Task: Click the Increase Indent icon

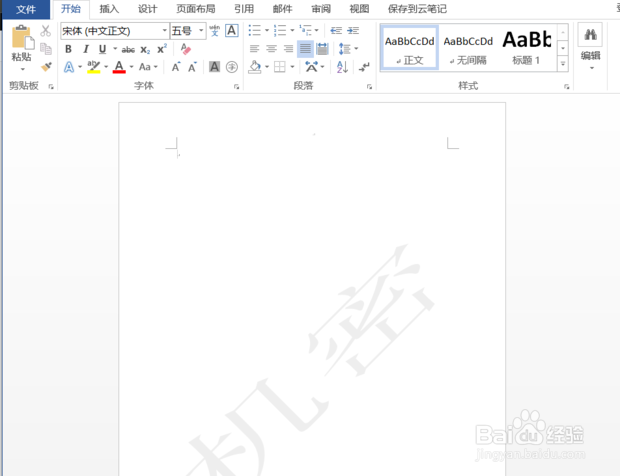Action: 353,30
